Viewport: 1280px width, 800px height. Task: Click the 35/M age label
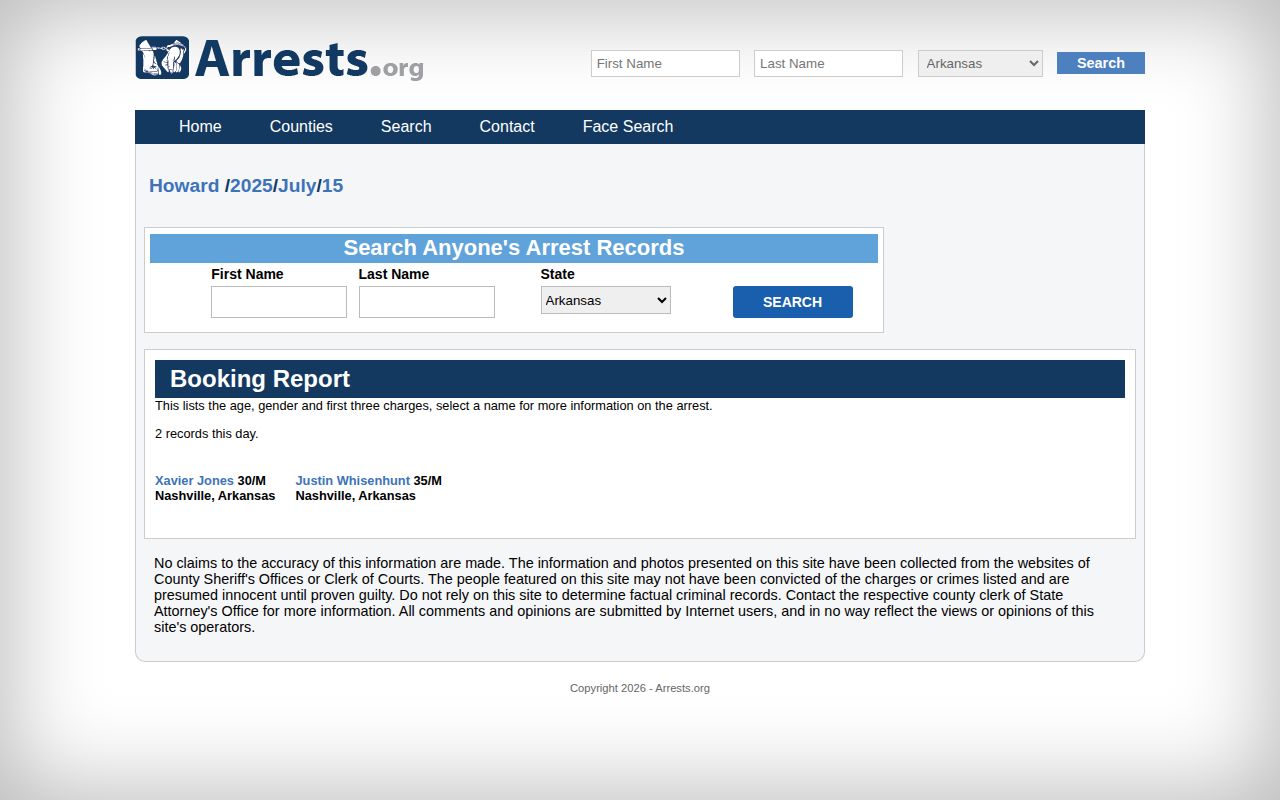[x=428, y=481]
